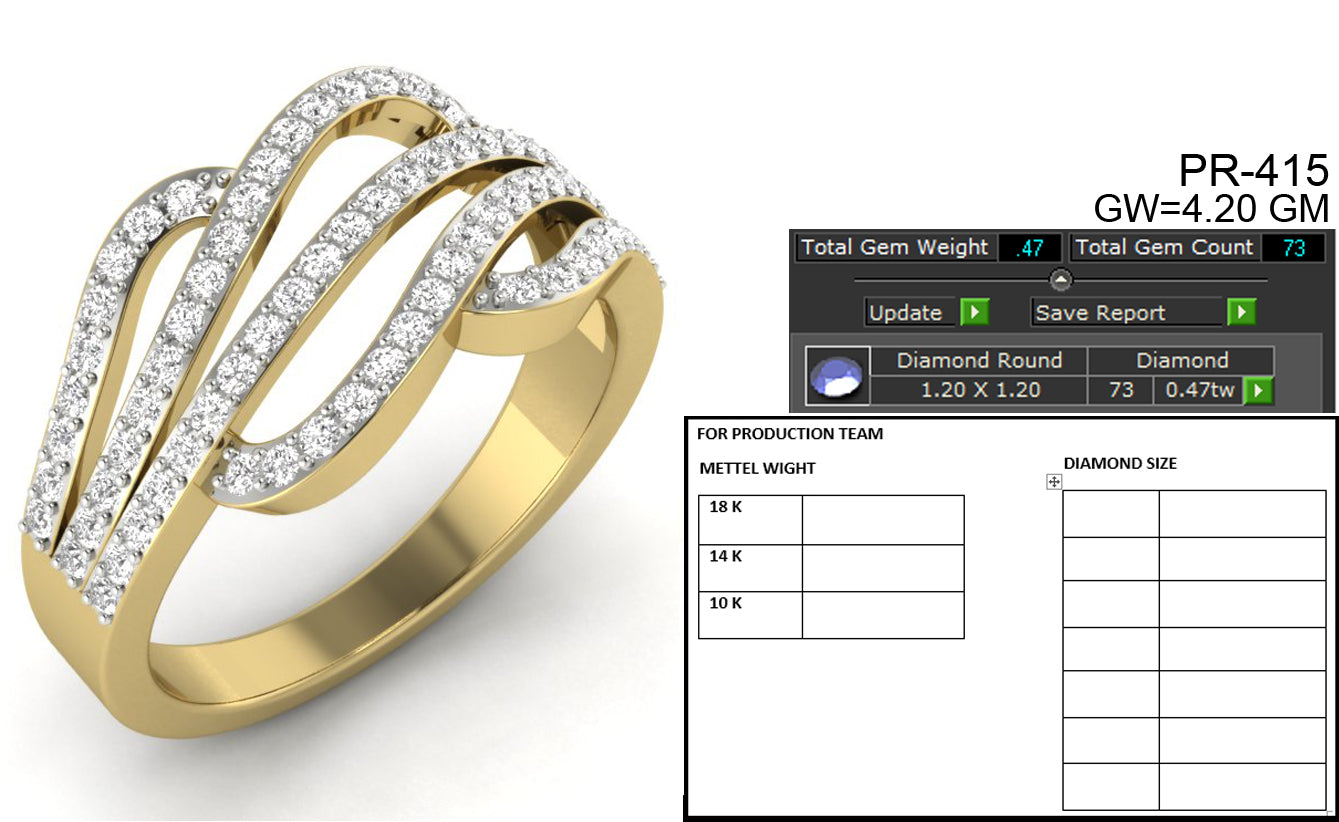The width and height of the screenshot is (1339, 822).
Task: Click the ring render image
Action: tap(340, 420)
